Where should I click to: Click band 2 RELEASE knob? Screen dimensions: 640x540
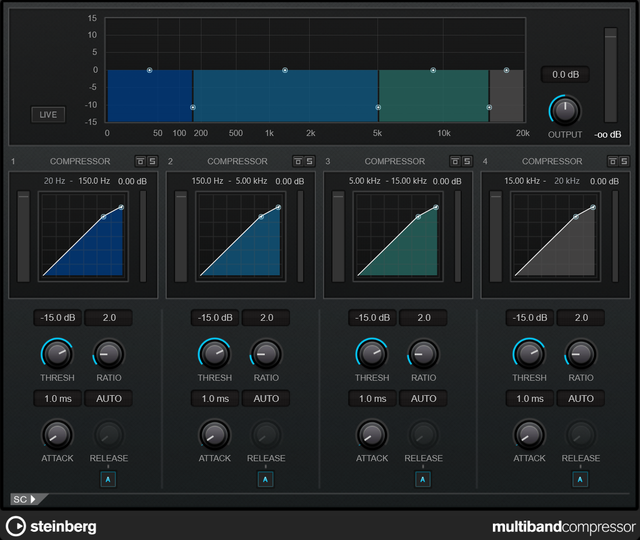tap(266, 435)
